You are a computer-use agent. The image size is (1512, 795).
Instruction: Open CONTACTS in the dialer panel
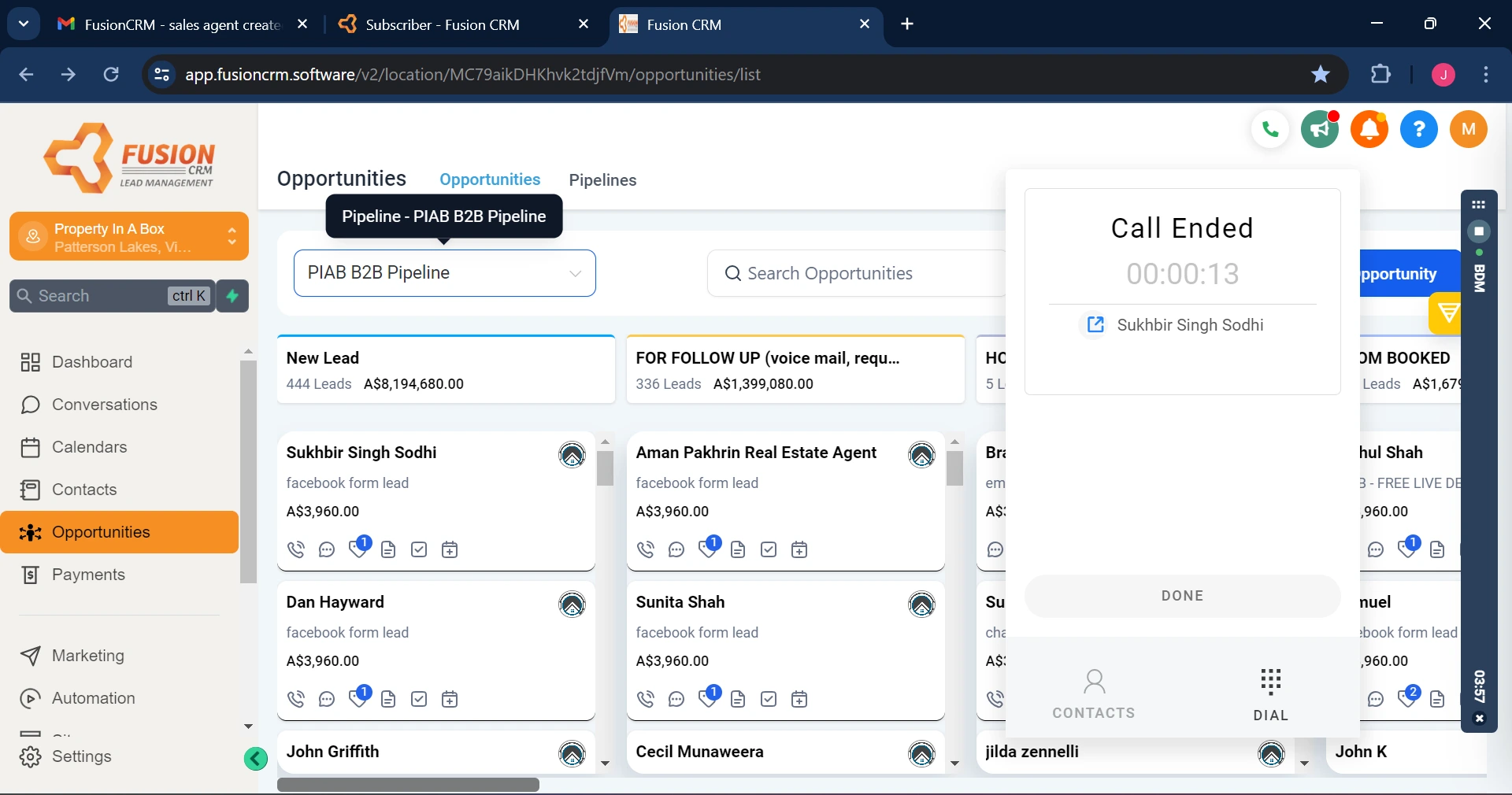pos(1094,694)
